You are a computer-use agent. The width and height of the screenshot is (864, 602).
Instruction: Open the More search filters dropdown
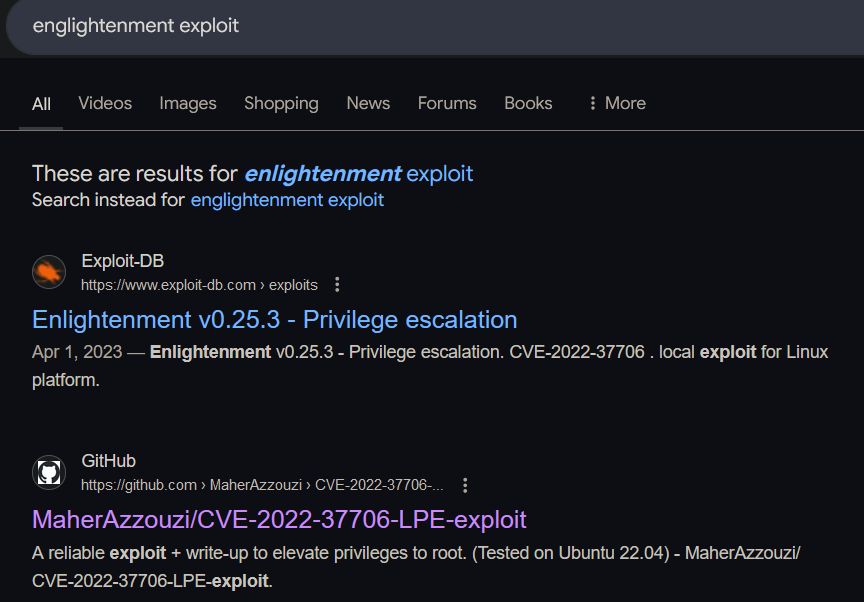616,103
